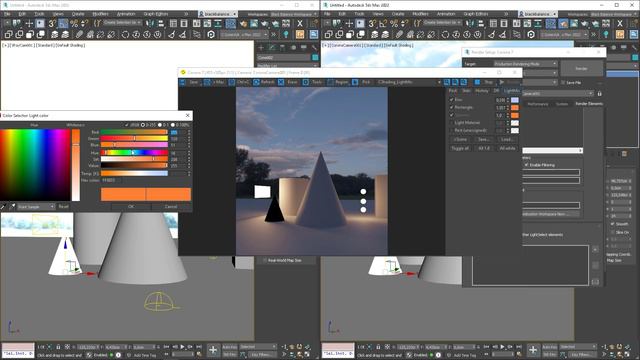Click All white button in LightMix

(508, 148)
